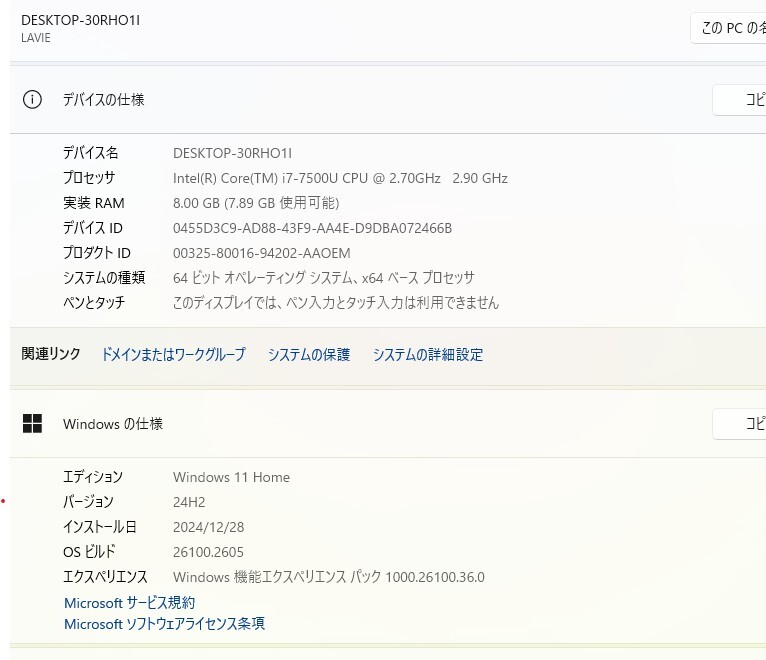Select the product ID 00325-80016-94202-AAOEM
The height and width of the screenshot is (660, 766).
coord(261,253)
